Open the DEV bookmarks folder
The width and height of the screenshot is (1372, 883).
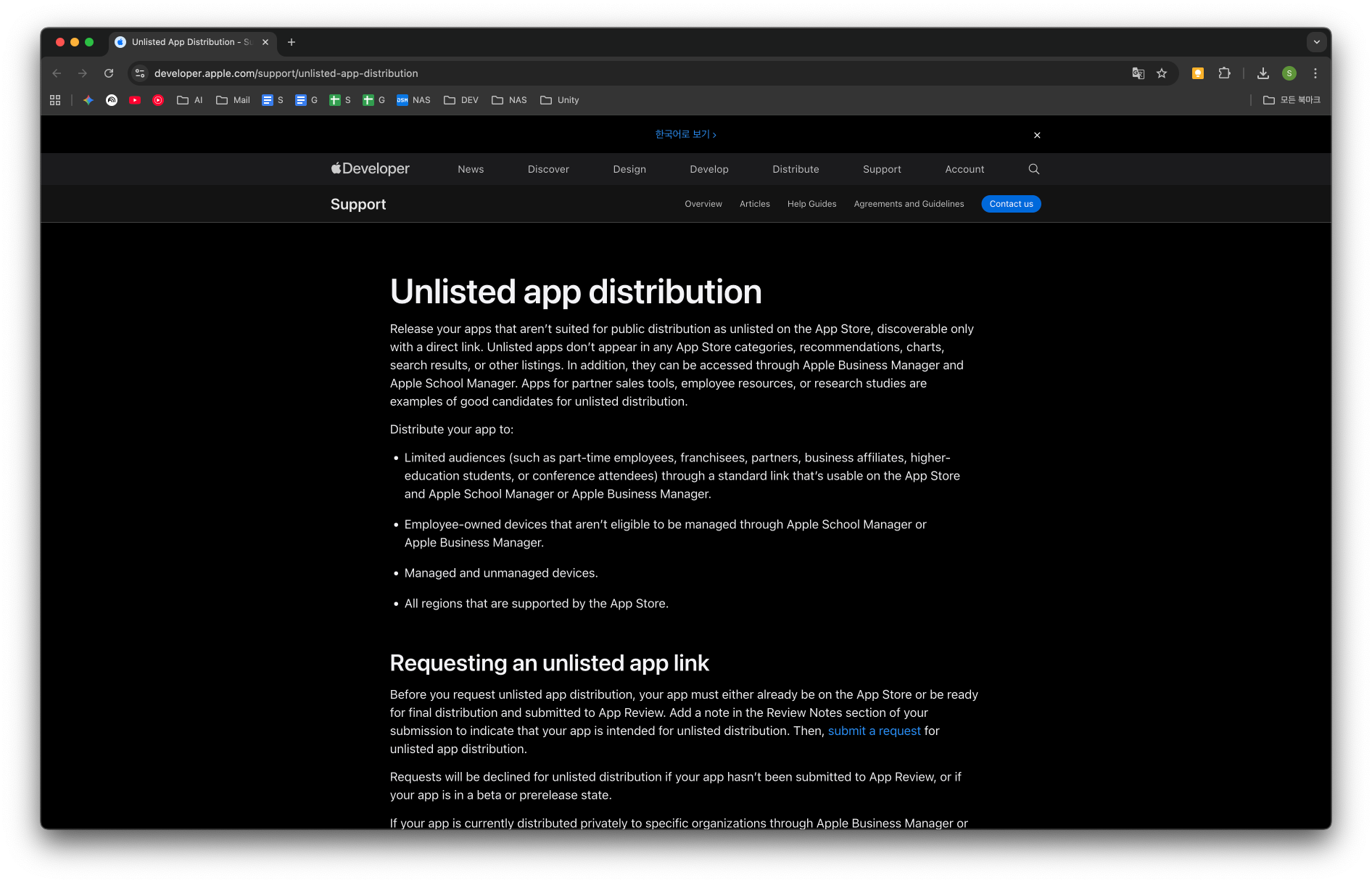tap(461, 100)
